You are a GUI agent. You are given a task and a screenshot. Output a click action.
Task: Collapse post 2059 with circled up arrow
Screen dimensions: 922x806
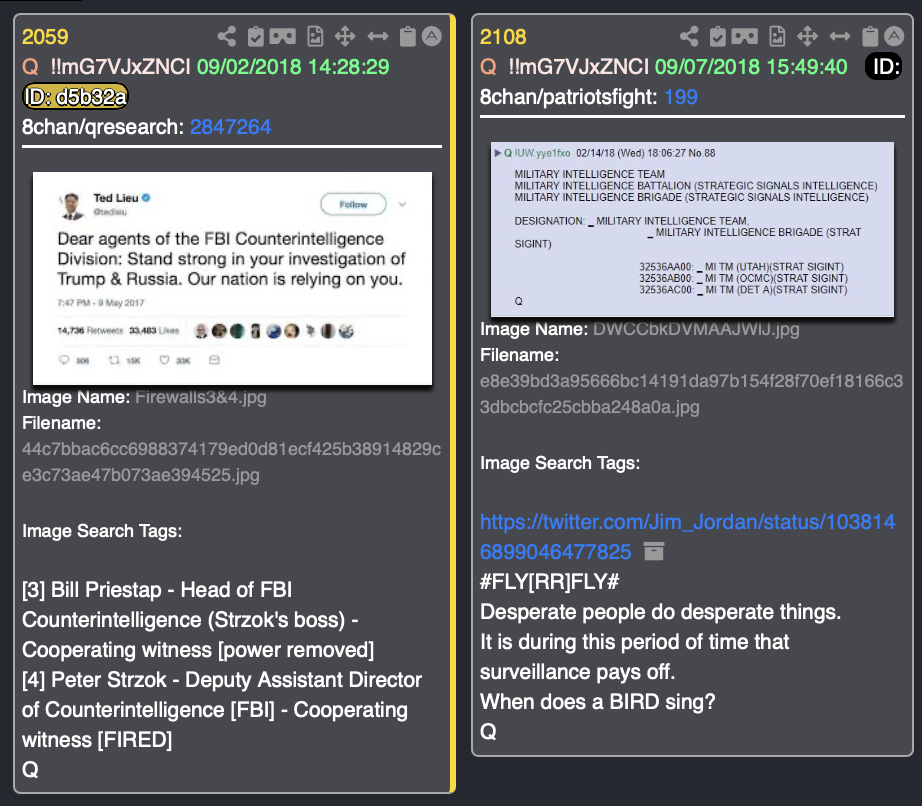[x=432, y=36]
